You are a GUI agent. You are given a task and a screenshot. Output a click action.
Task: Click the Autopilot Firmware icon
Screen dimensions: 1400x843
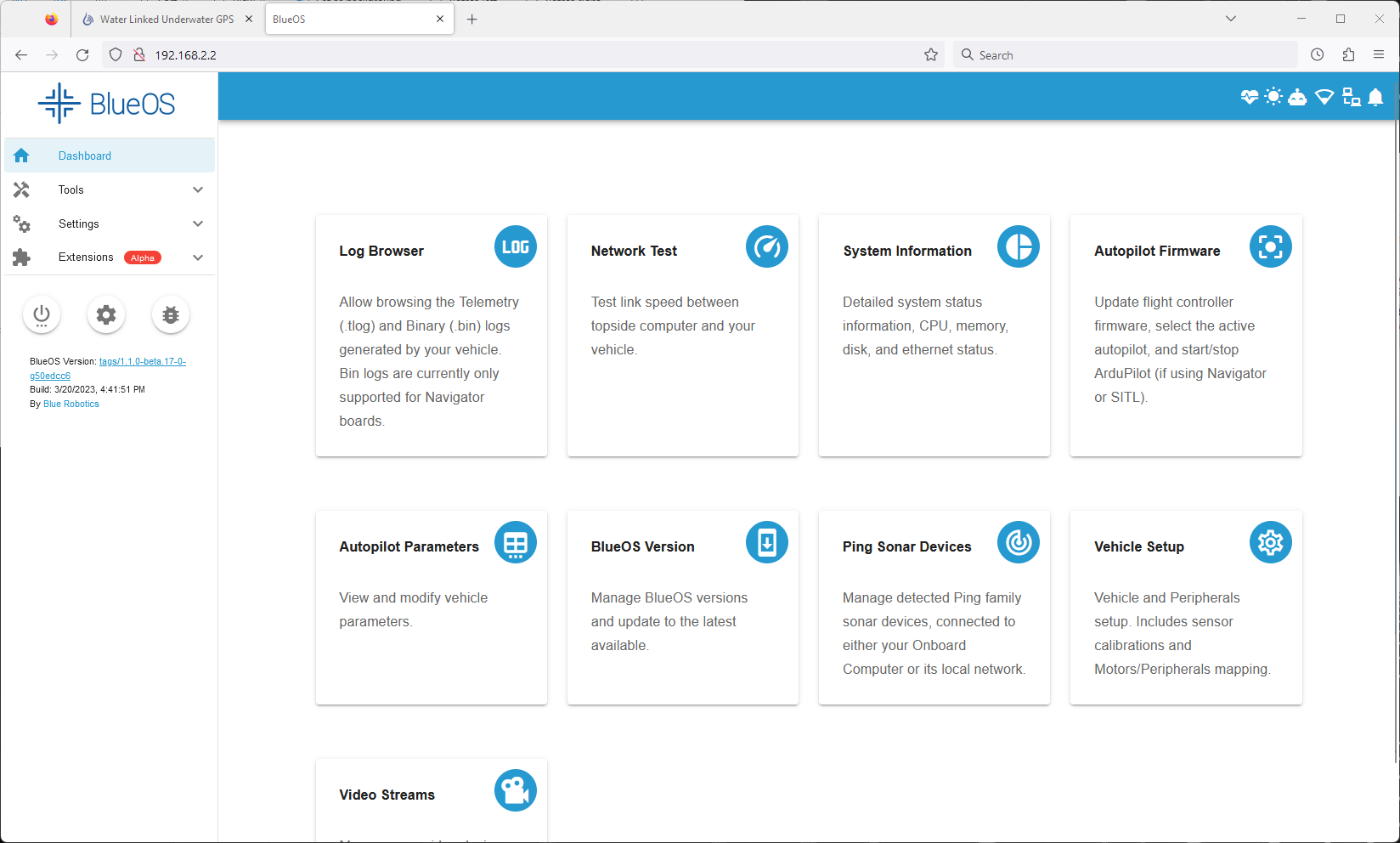coord(1271,246)
